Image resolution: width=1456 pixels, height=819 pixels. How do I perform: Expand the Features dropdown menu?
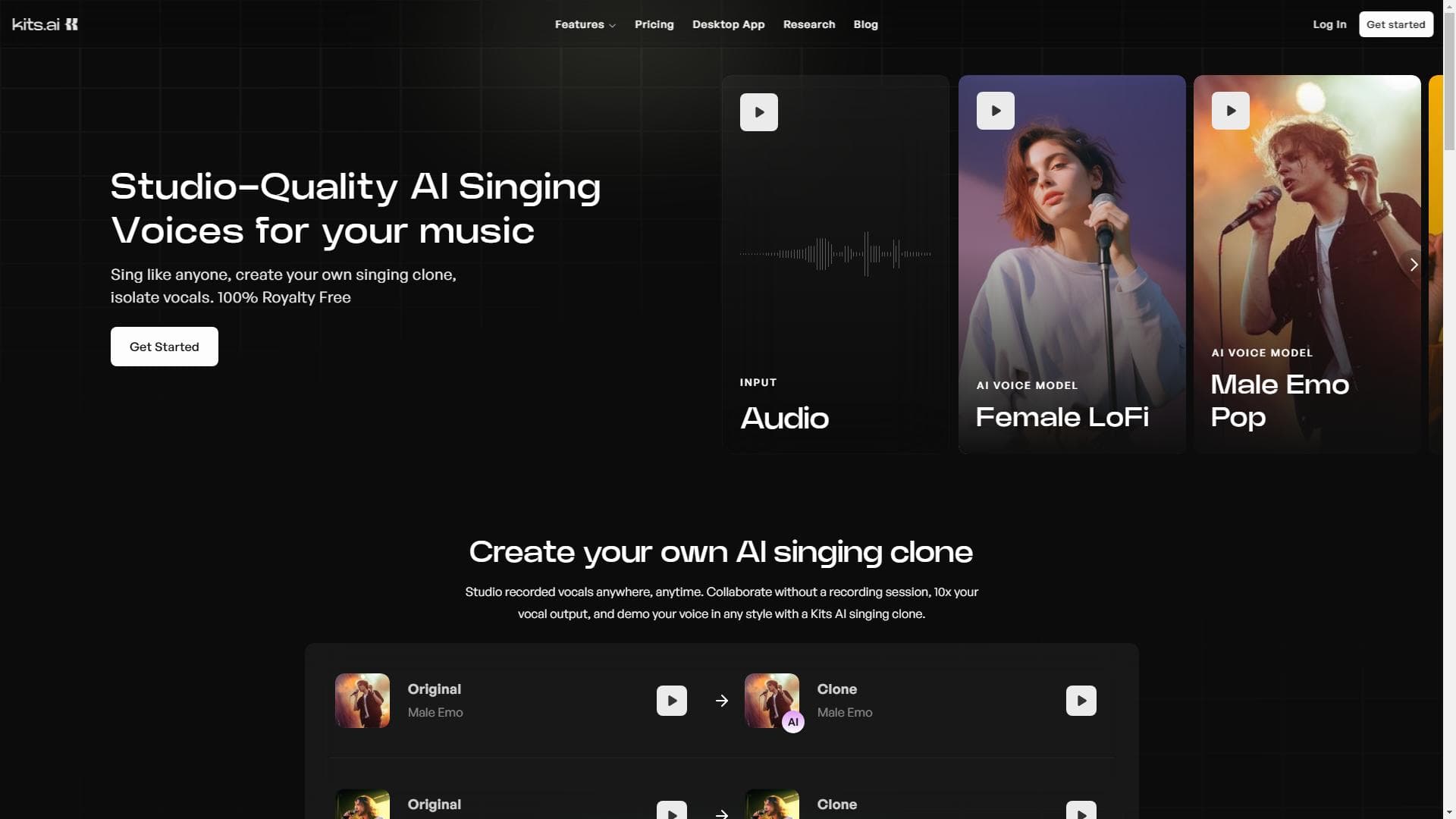pyautogui.click(x=585, y=24)
